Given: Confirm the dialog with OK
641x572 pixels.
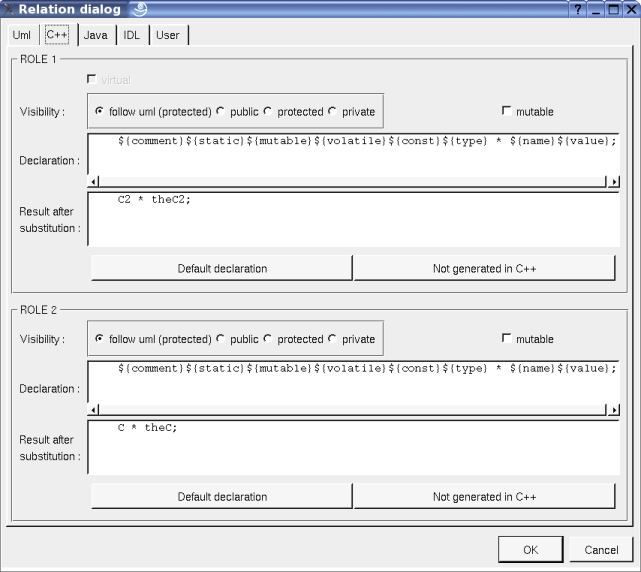Looking at the screenshot, I should (531, 550).
